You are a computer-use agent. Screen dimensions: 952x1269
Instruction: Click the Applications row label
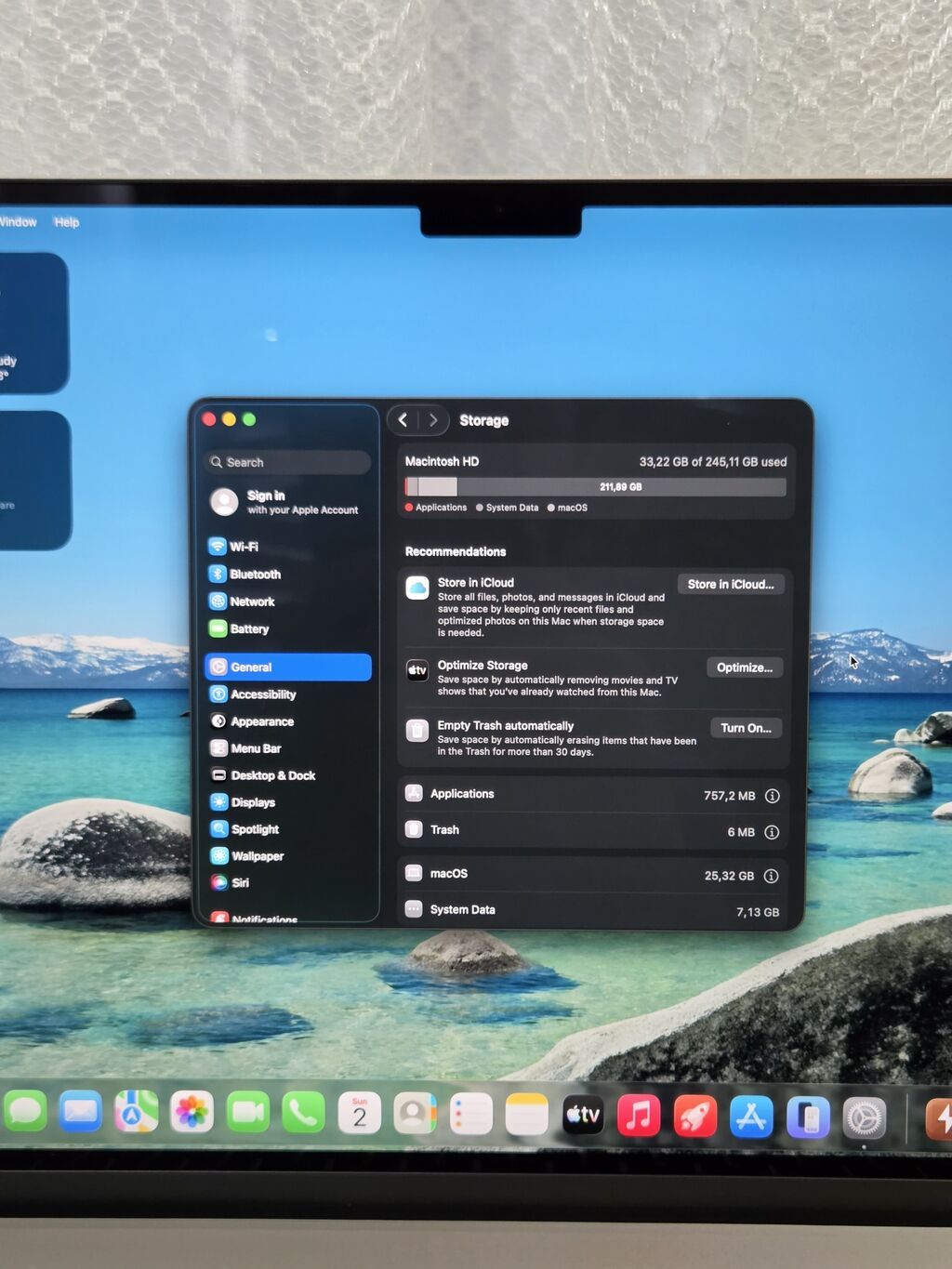pyautogui.click(x=462, y=794)
